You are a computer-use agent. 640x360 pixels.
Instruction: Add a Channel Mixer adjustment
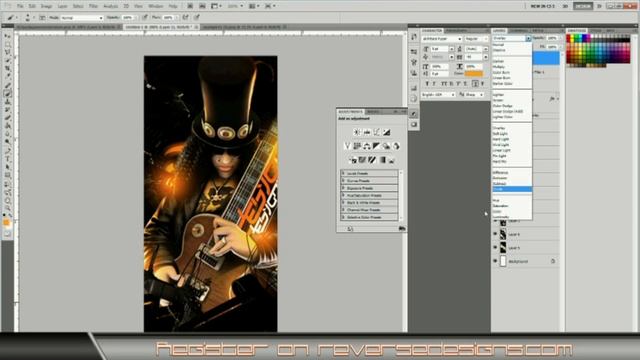[396, 146]
